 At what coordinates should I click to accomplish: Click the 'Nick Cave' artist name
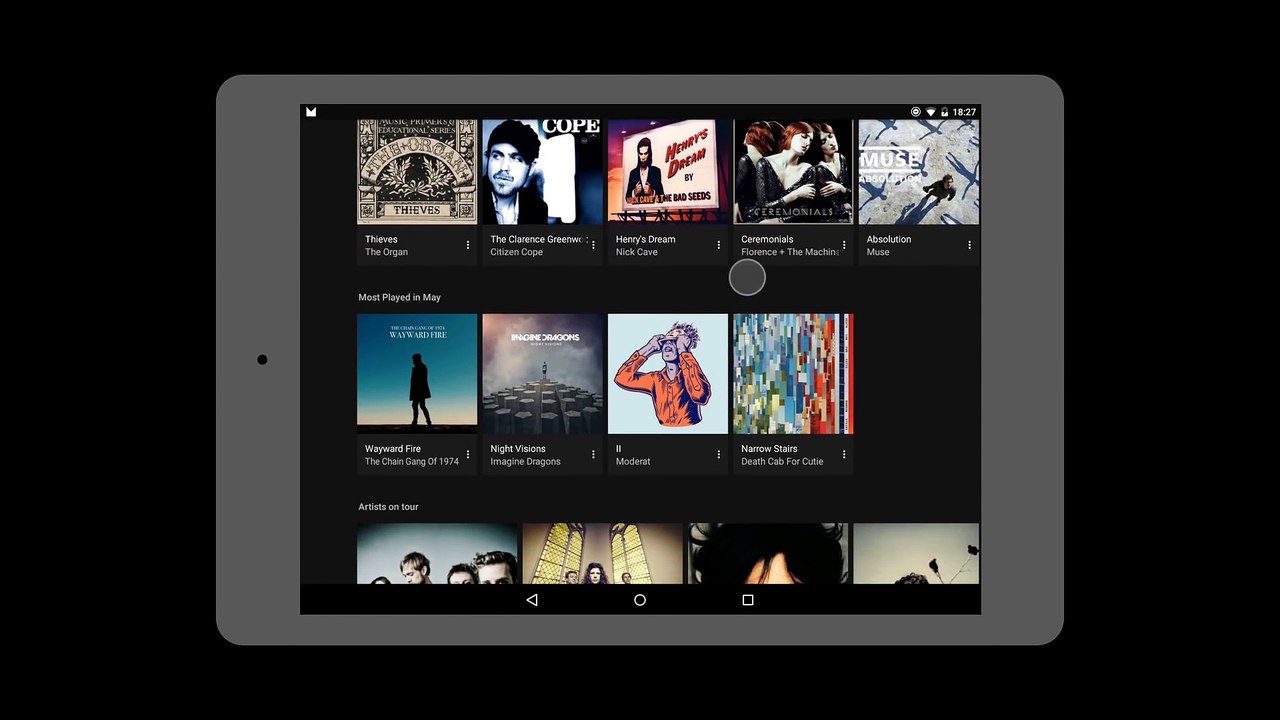tap(636, 252)
